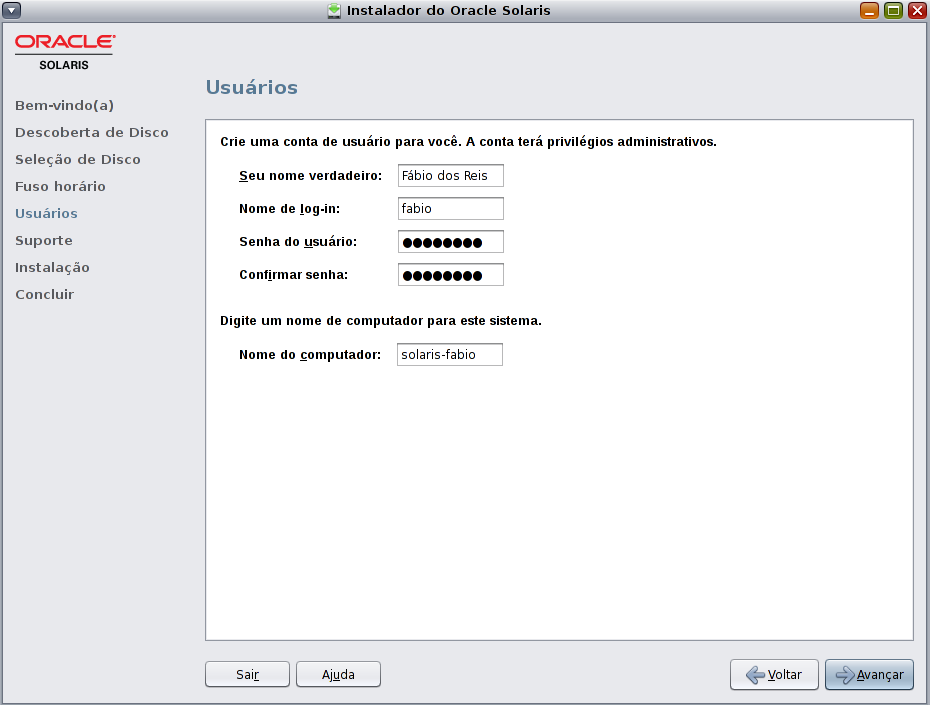Select the Descoberta de Disco step

[92, 132]
